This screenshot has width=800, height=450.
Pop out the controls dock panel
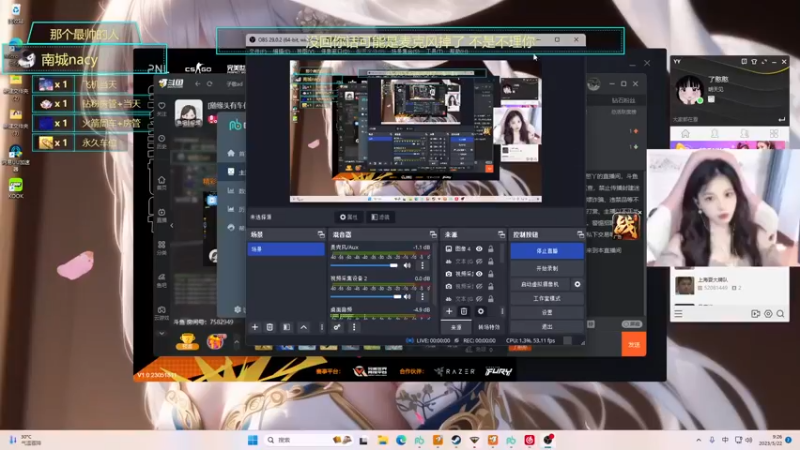580,234
